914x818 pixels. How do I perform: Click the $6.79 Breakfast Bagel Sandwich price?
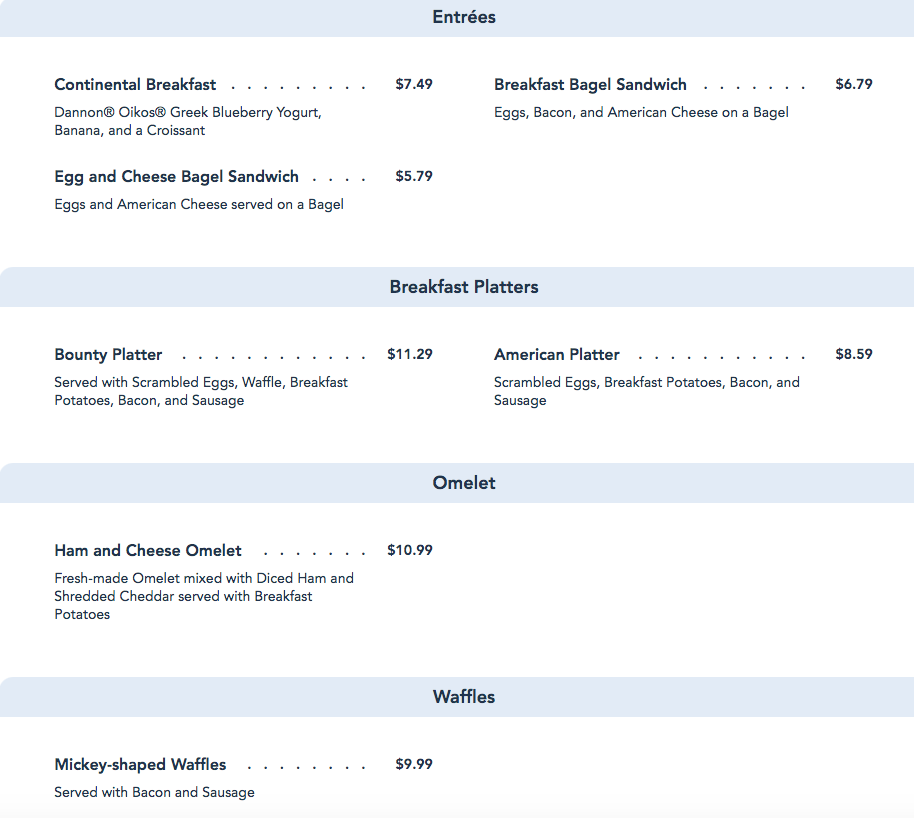[x=854, y=85]
